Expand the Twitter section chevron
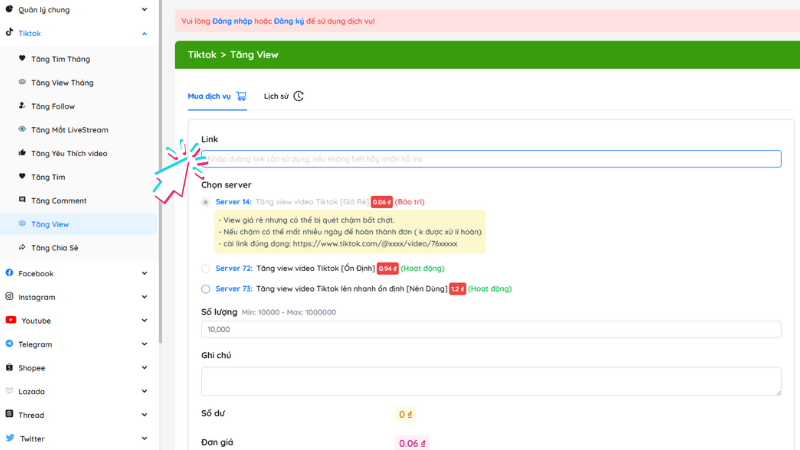 point(144,438)
